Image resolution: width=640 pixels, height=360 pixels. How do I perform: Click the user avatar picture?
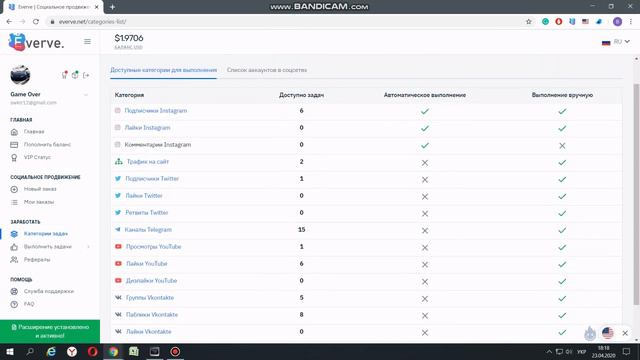point(20,75)
